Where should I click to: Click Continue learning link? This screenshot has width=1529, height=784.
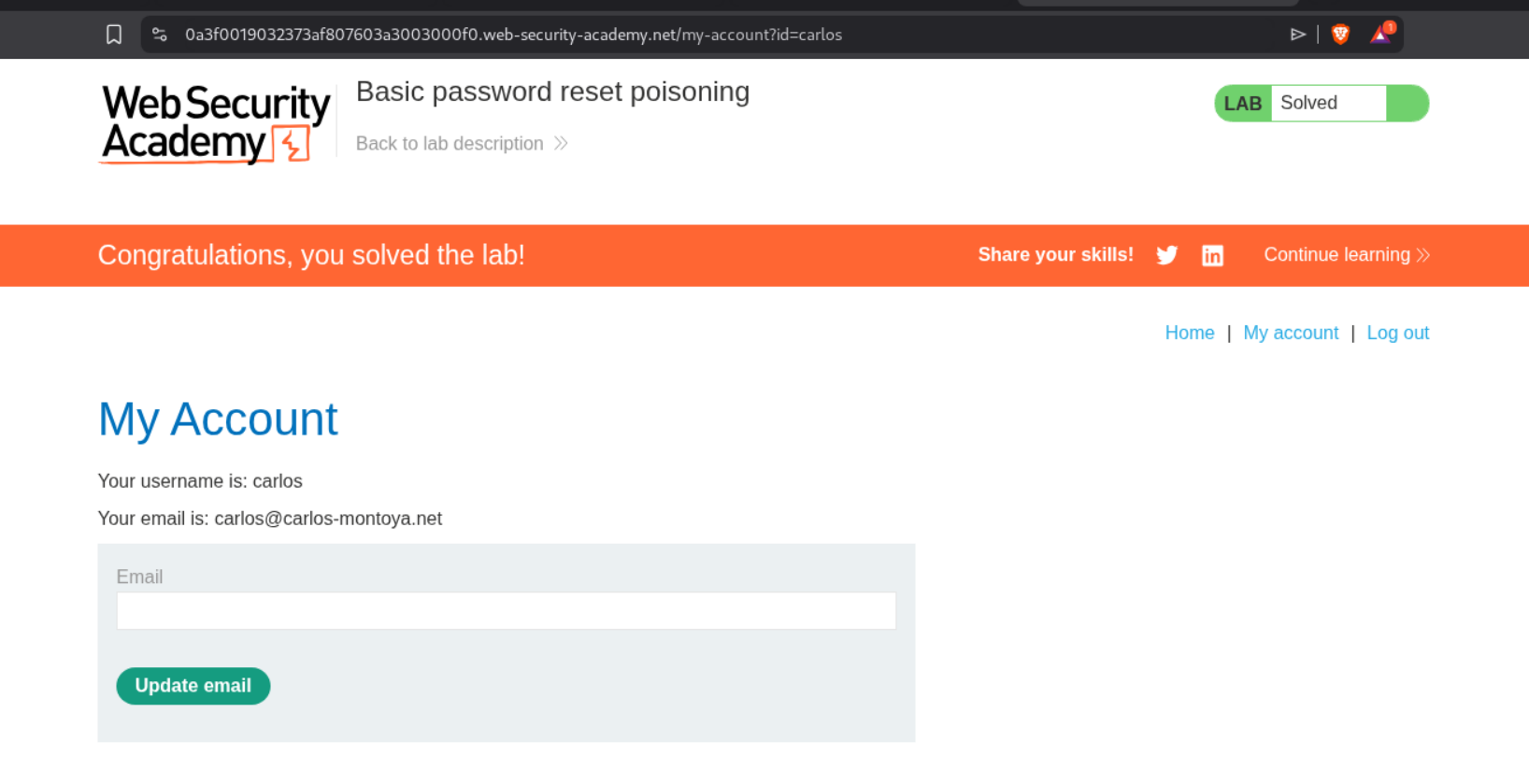pyautogui.click(x=1336, y=254)
